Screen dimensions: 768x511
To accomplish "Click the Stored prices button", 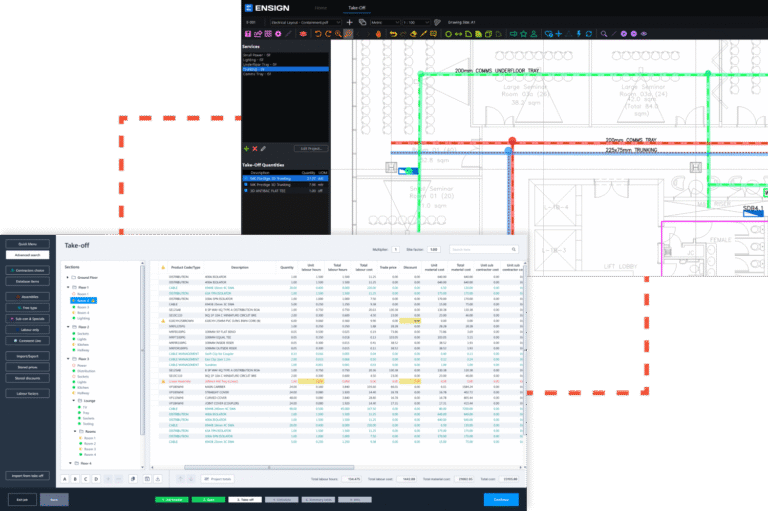I will [x=27, y=367].
